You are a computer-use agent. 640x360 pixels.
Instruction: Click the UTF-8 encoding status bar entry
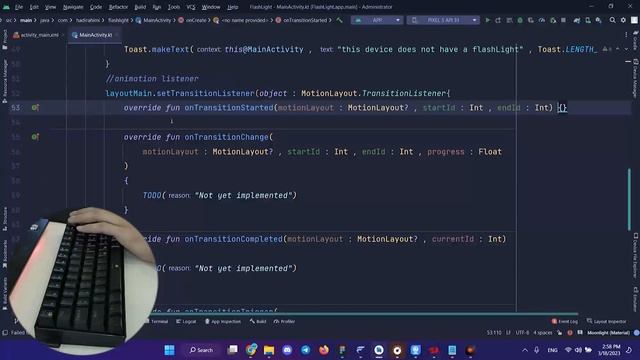522,333
